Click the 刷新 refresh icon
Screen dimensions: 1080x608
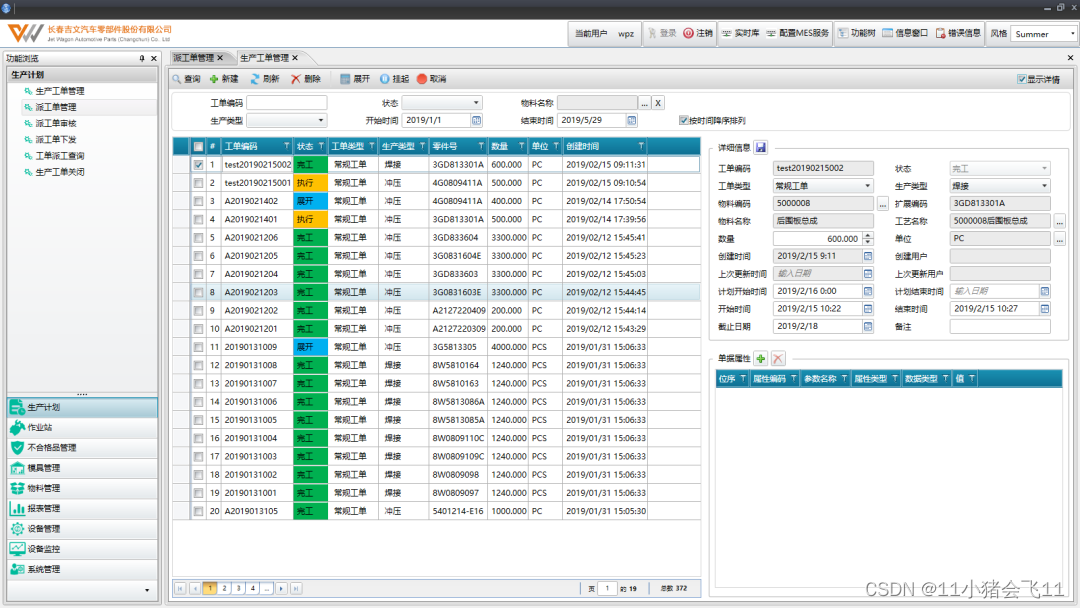[x=255, y=79]
